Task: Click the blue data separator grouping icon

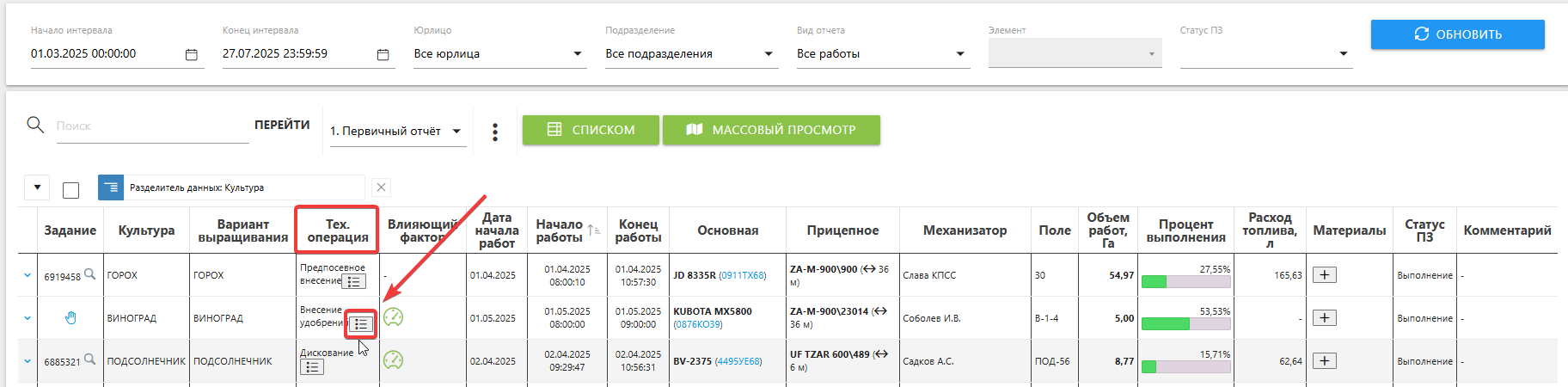Action: pyautogui.click(x=111, y=187)
